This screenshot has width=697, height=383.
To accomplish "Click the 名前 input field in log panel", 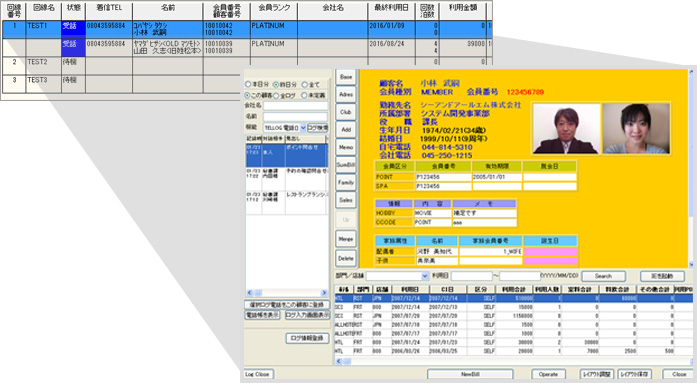I will (x=296, y=117).
